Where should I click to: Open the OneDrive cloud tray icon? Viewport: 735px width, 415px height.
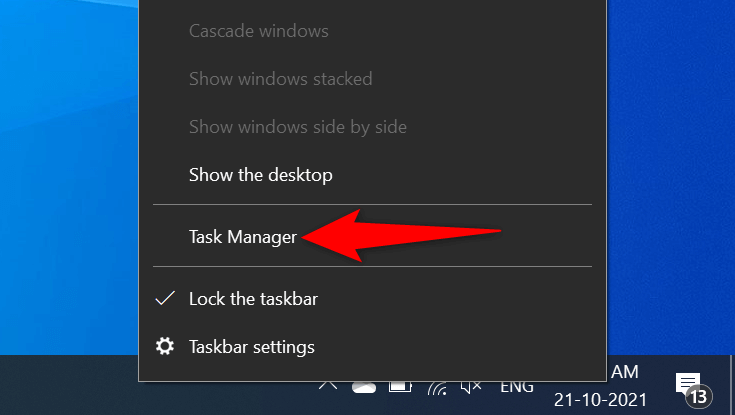click(363, 387)
